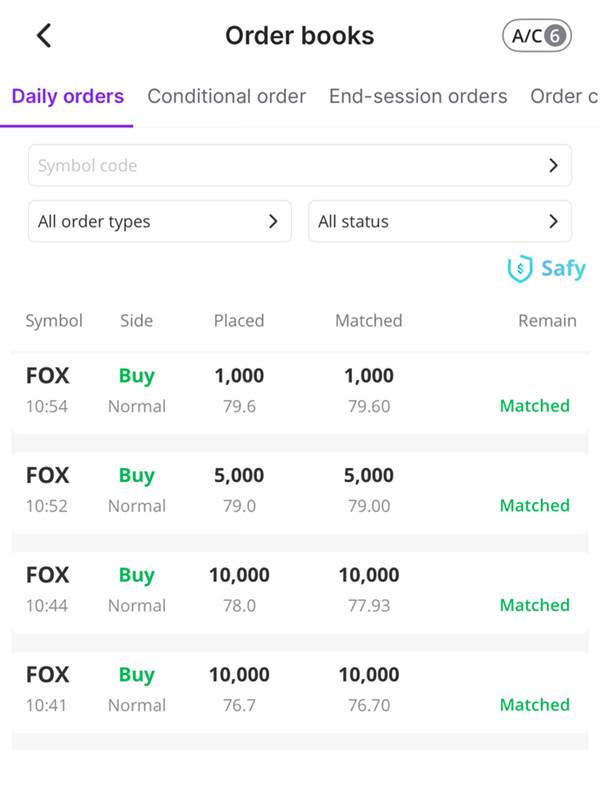The image size is (600, 800).
Task: Tap the Remain column header
Action: (x=547, y=321)
